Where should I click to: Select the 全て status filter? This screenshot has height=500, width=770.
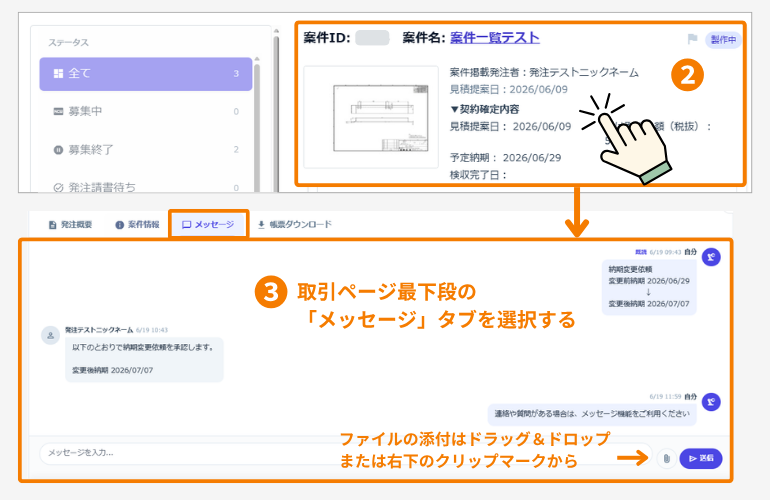point(145,74)
